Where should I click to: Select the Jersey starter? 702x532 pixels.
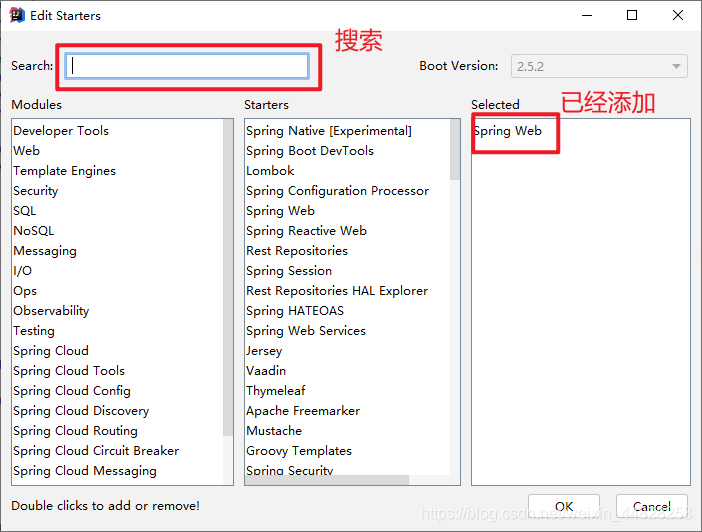pos(264,351)
